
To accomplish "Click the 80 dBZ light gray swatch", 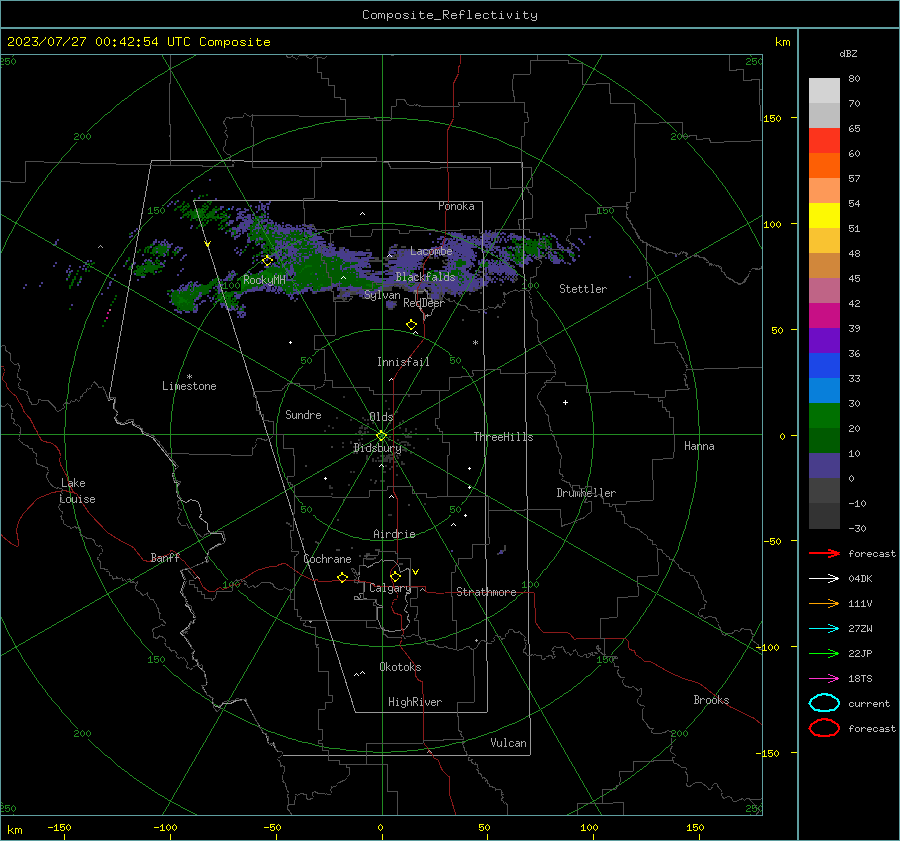I will click(x=824, y=90).
